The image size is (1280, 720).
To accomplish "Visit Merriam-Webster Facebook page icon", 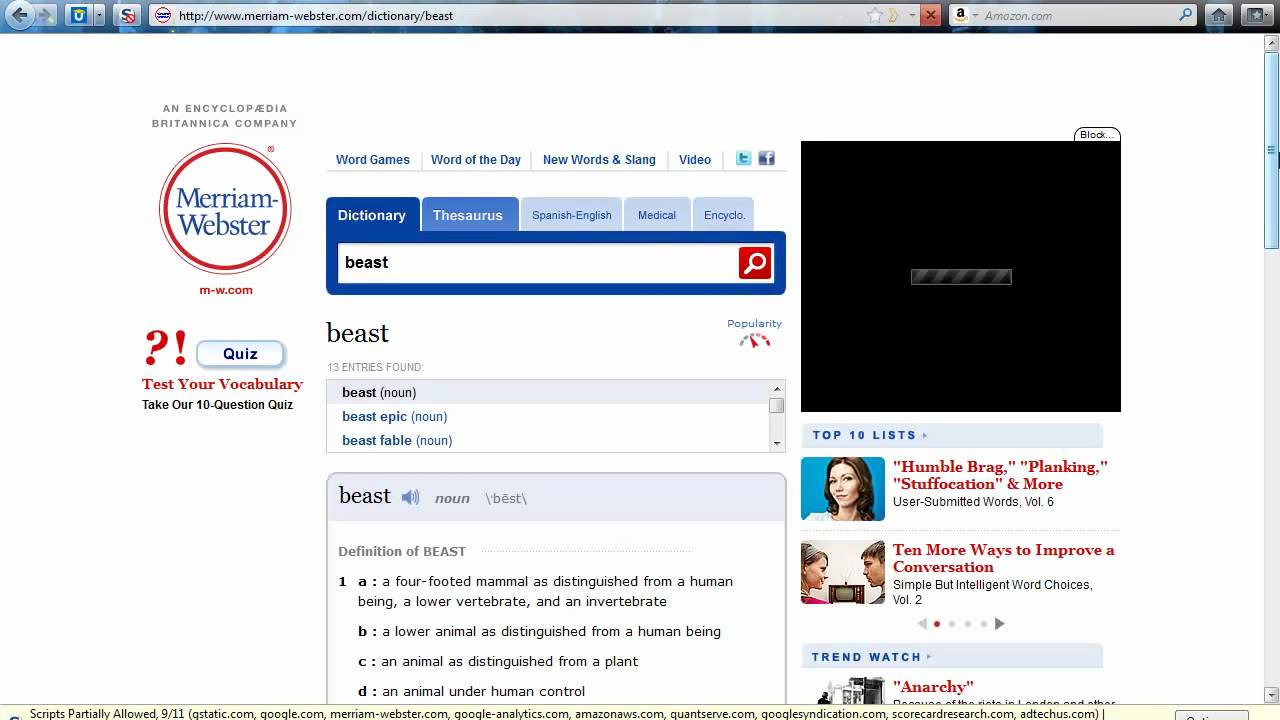I will click(767, 158).
